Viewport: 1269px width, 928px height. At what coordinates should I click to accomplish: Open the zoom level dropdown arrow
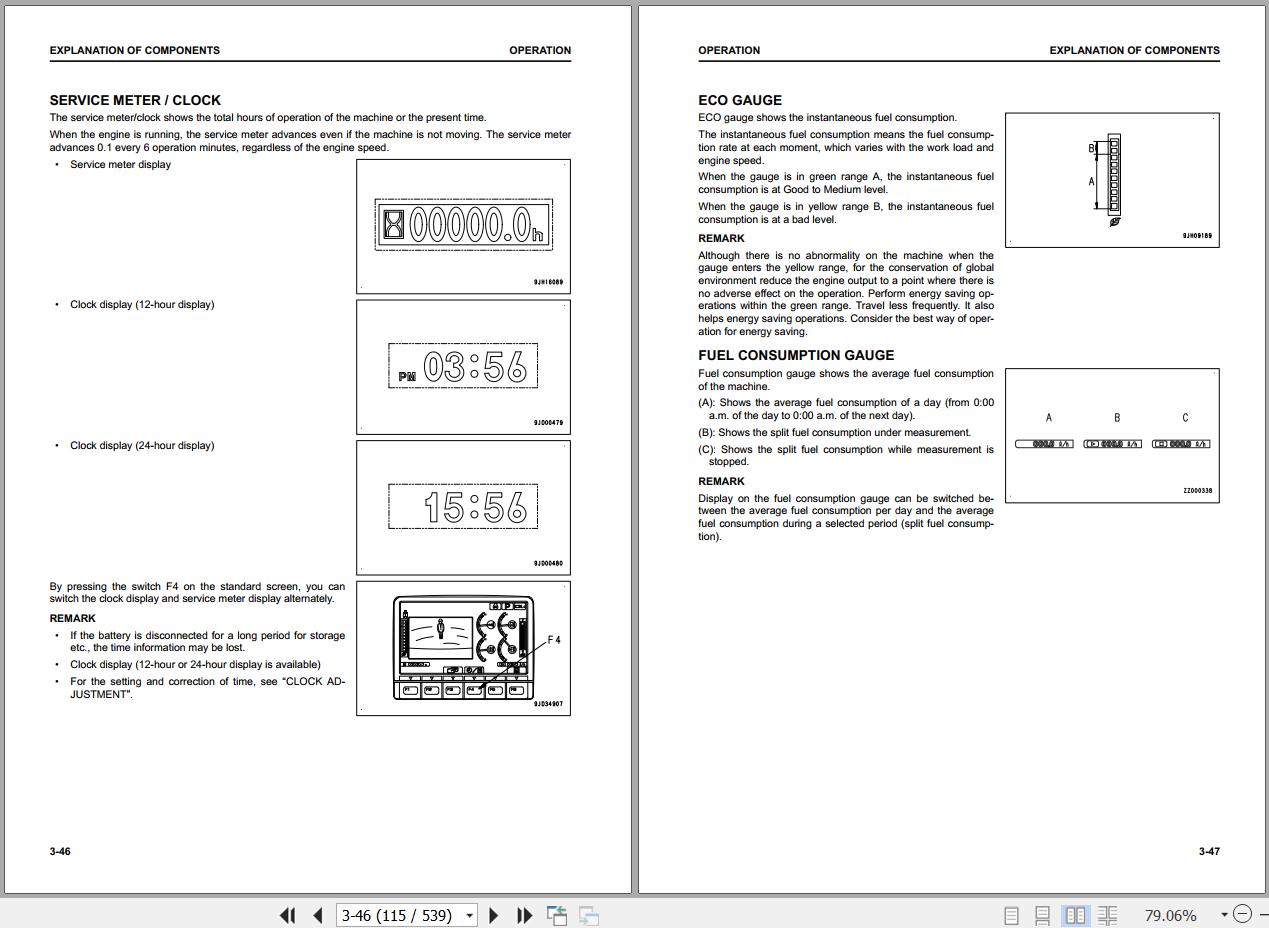pos(1224,915)
